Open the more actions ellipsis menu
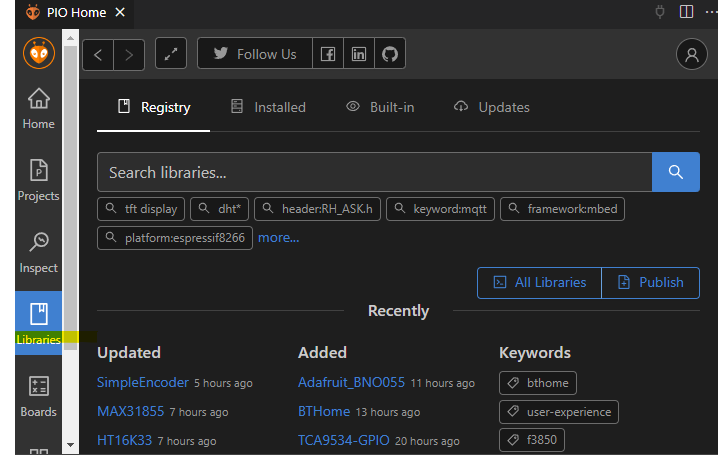Screen dimensions: 718x455 click(x=711, y=12)
